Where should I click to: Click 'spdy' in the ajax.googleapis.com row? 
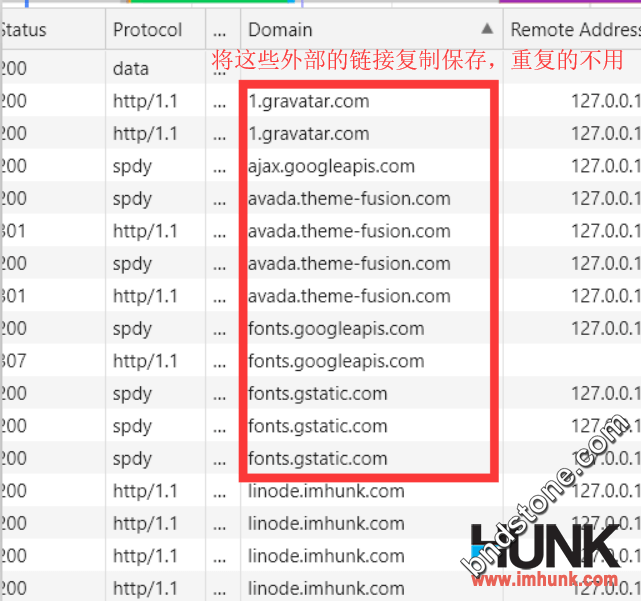point(132,166)
